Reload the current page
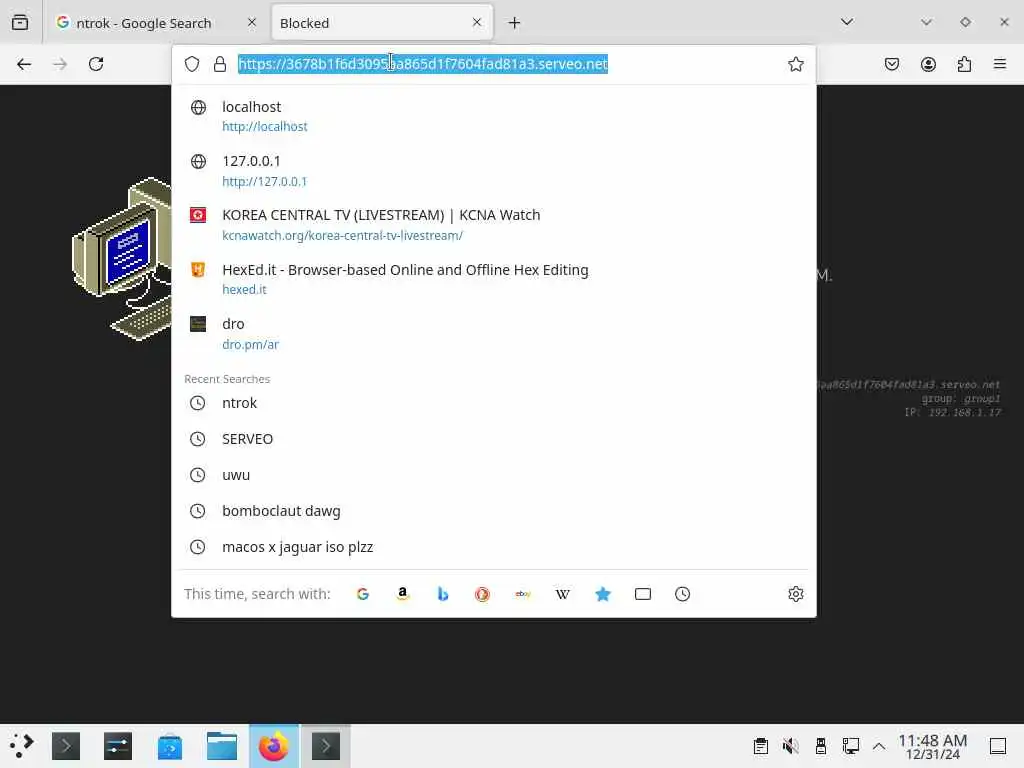 pyautogui.click(x=96, y=64)
